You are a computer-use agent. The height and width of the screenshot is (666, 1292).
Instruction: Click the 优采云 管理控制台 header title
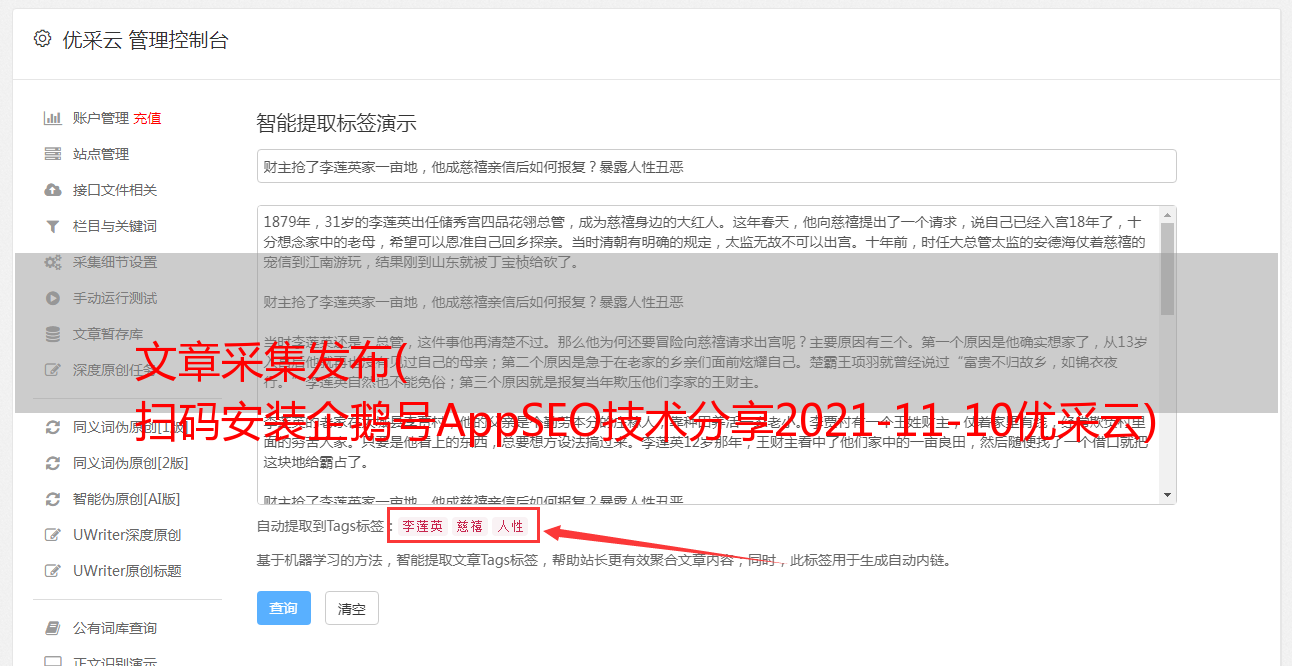(145, 40)
